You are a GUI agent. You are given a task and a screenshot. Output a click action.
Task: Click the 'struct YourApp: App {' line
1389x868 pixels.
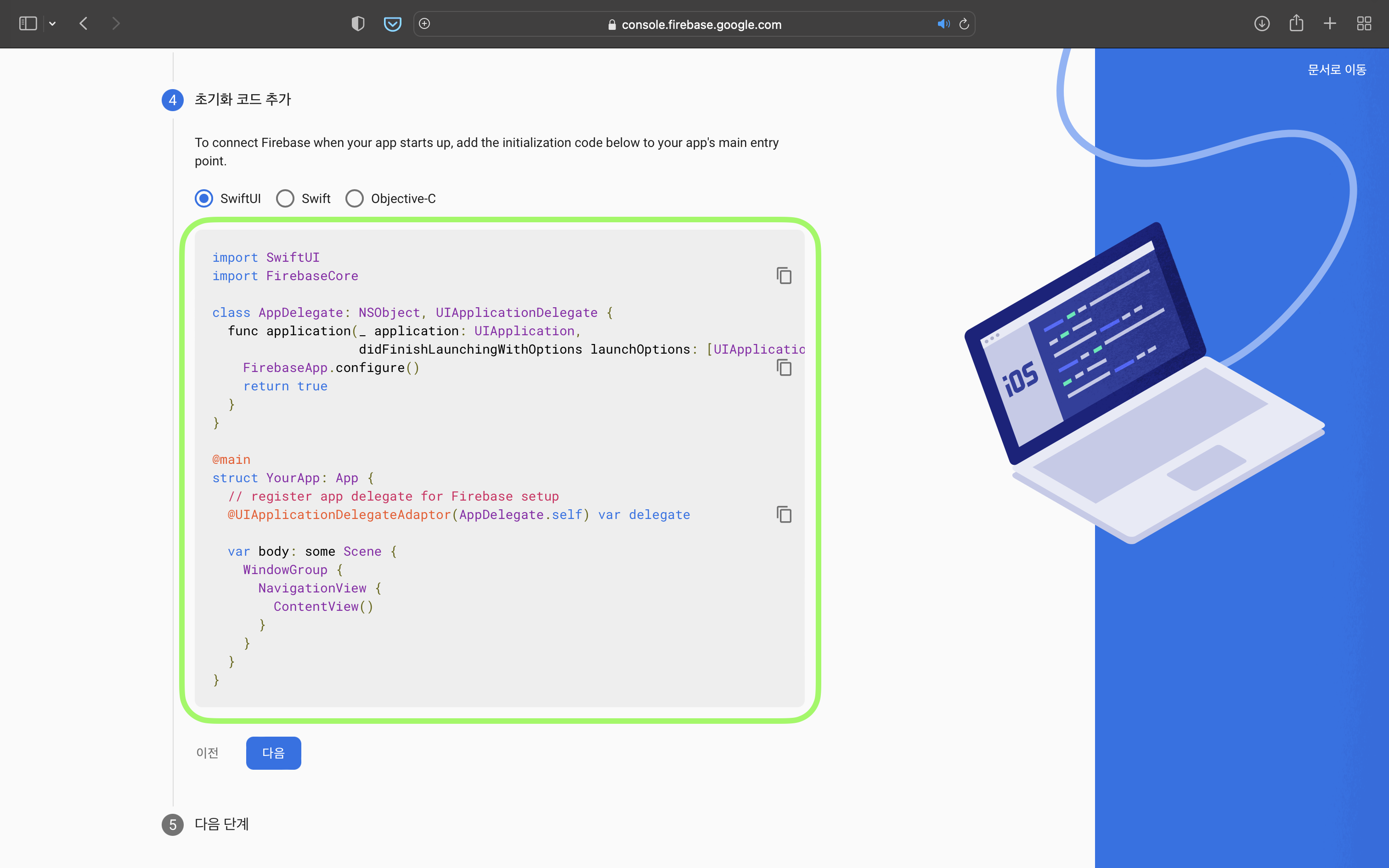tap(294, 478)
